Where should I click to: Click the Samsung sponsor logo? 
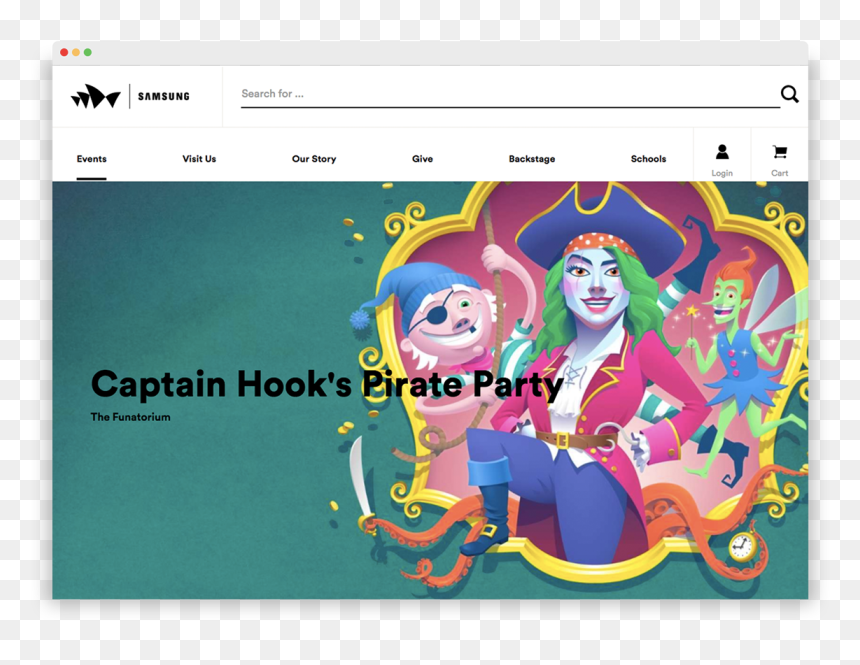tap(163, 97)
